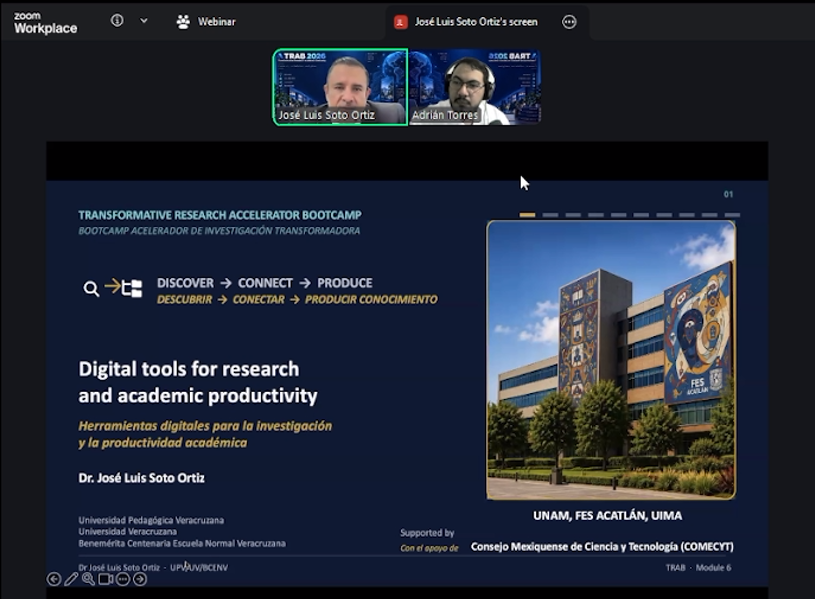
Task: Click the slideshow zoom magnifier icon
Action: pyautogui.click(x=88, y=579)
